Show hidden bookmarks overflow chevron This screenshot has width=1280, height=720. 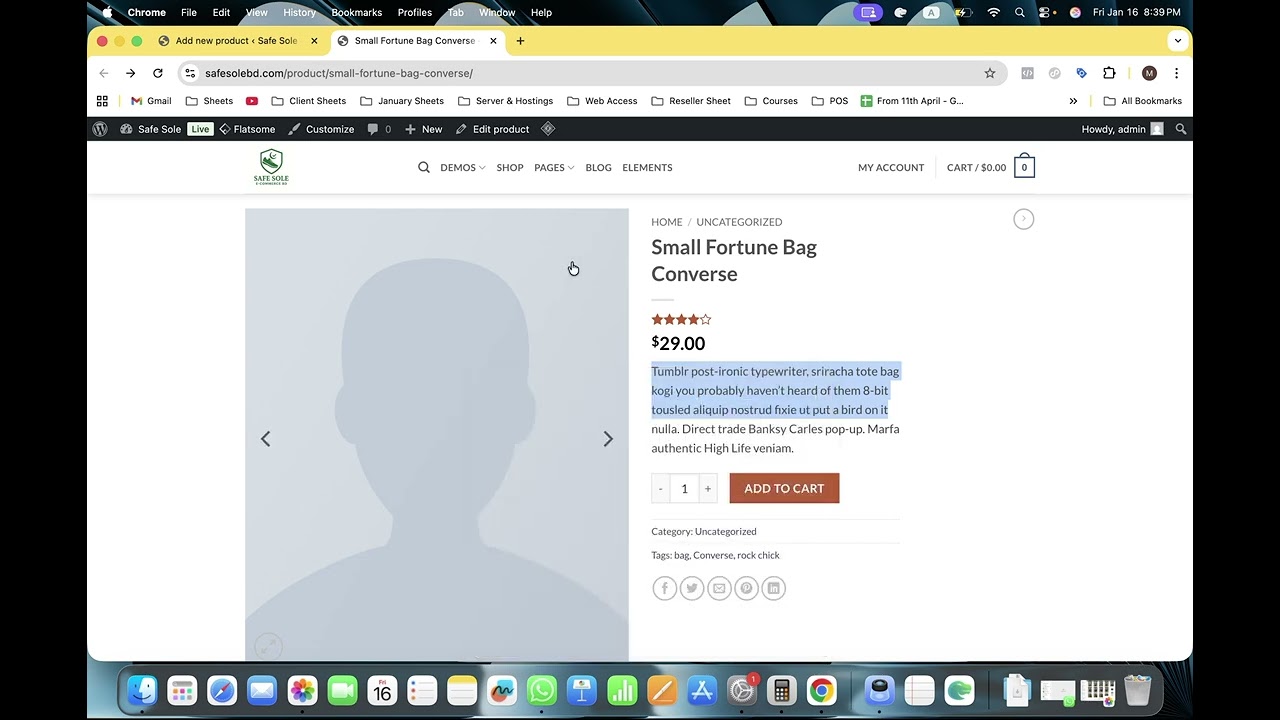[x=1073, y=101]
